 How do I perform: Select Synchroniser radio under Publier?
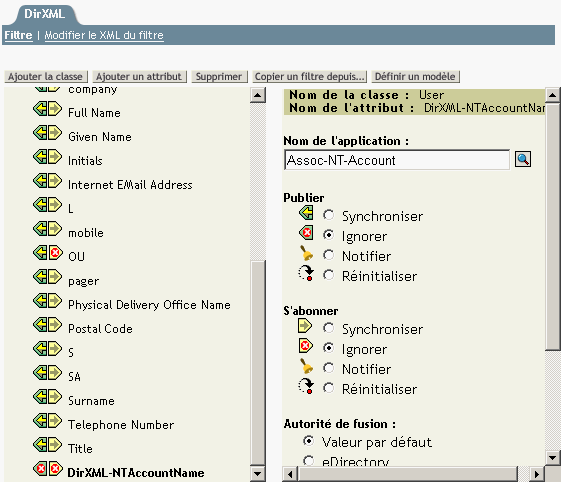328,215
